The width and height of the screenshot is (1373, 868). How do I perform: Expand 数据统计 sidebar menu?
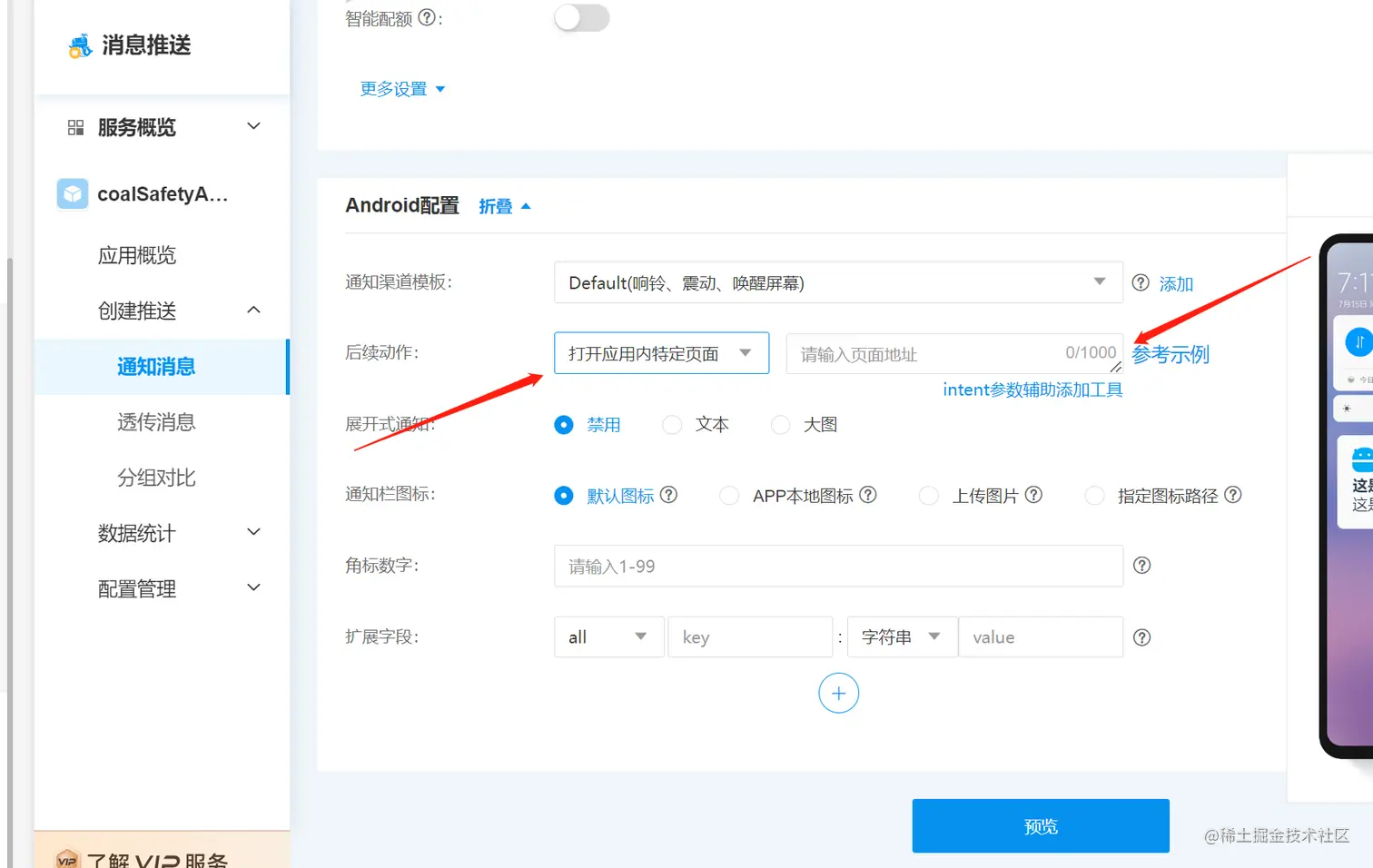click(254, 532)
